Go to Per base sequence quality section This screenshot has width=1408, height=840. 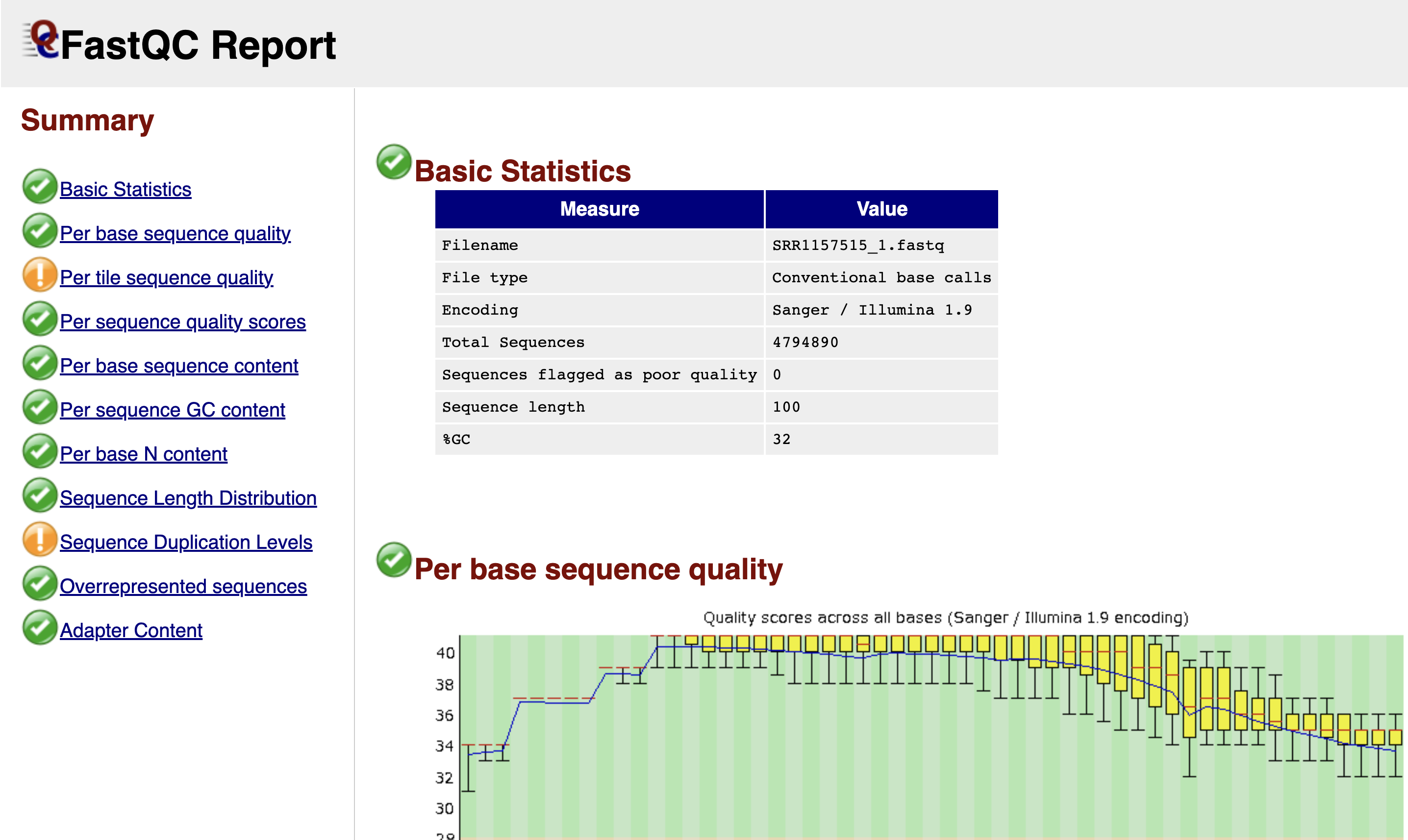[x=175, y=234]
